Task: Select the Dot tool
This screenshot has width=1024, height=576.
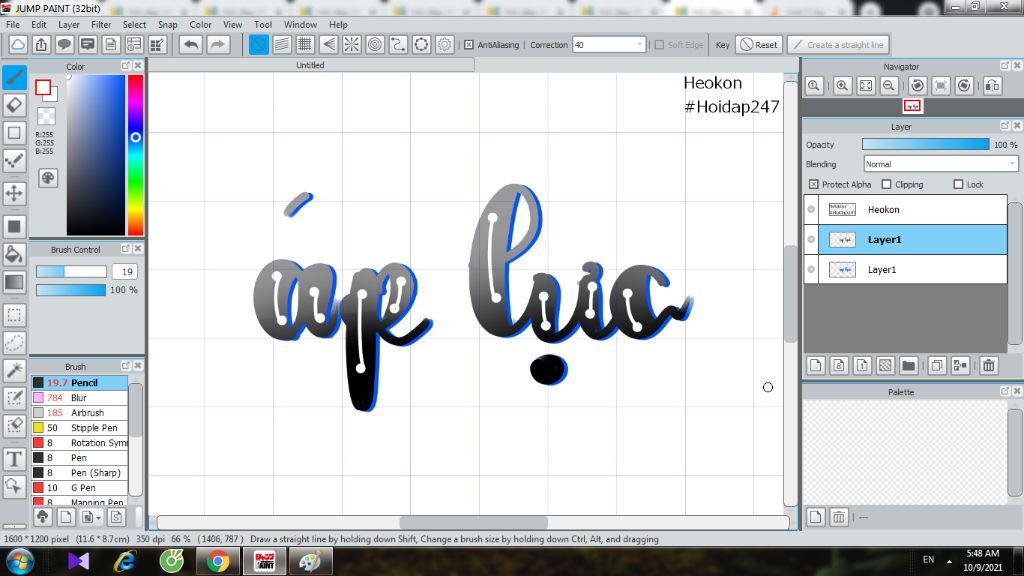Action: click(x=14, y=161)
